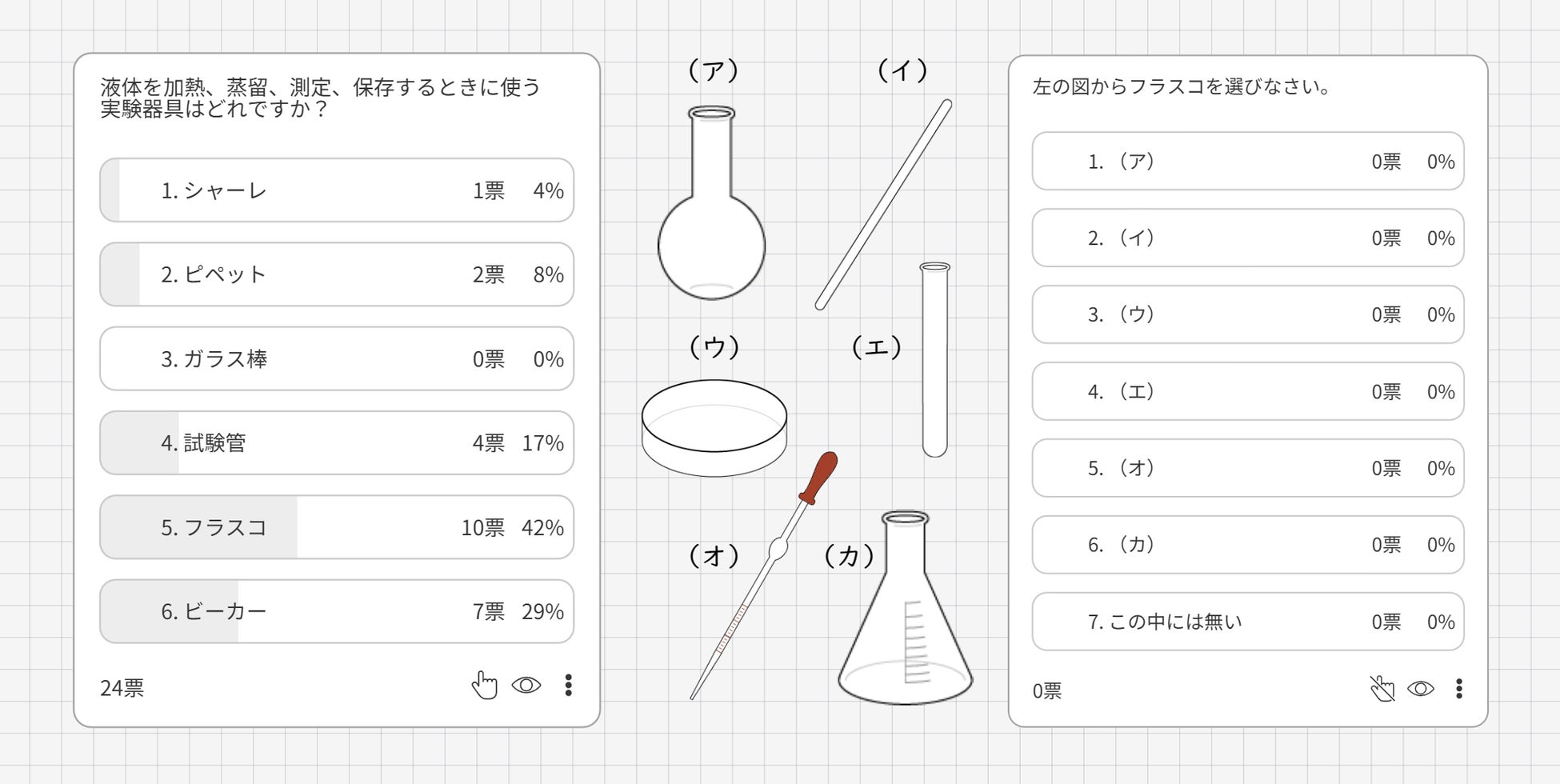This screenshot has width=1560, height=784.
Task: Select option 7. この中には無い
Action: tap(1247, 622)
